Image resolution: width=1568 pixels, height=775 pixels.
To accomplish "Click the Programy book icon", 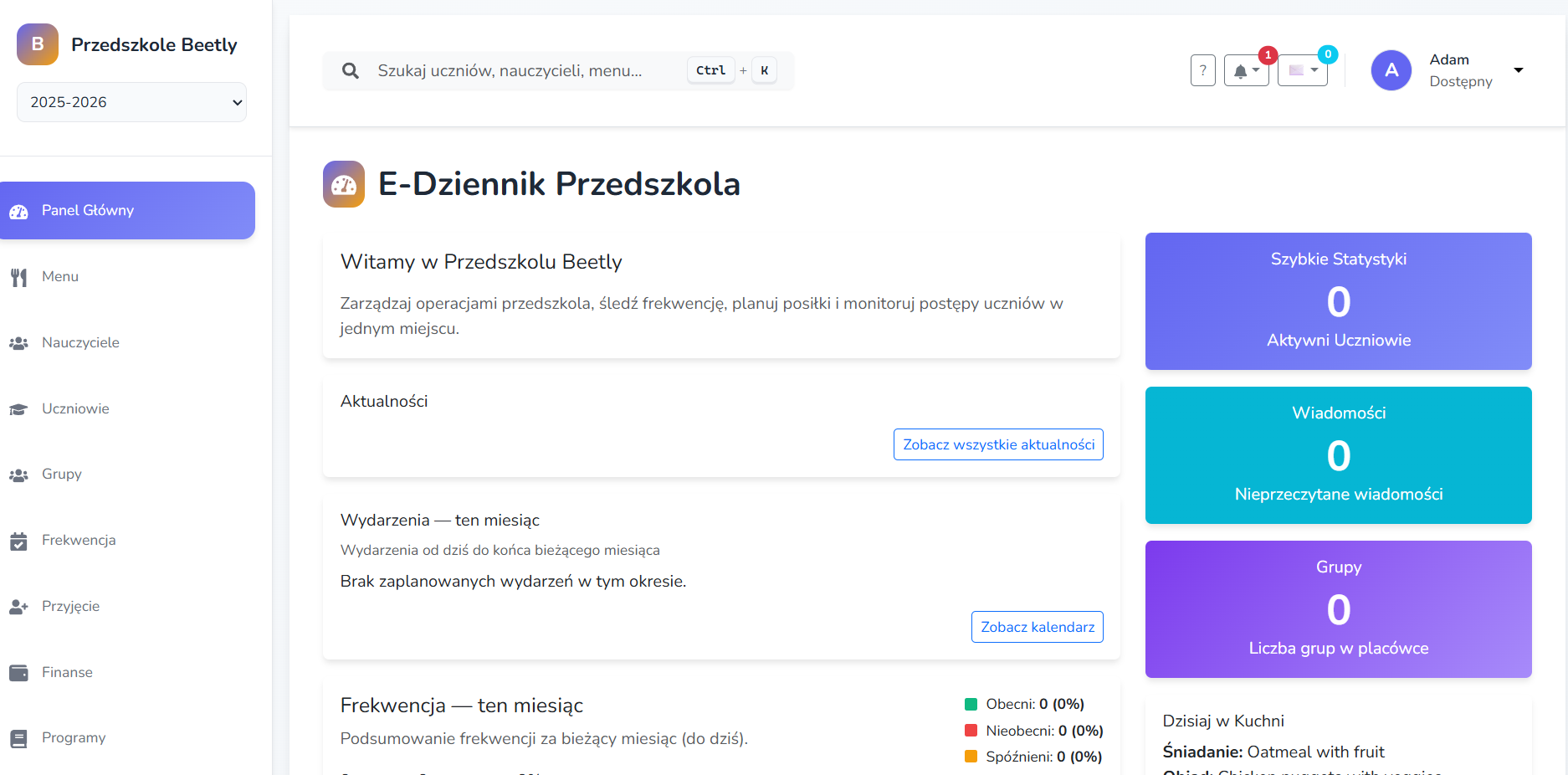I will tap(18, 738).
